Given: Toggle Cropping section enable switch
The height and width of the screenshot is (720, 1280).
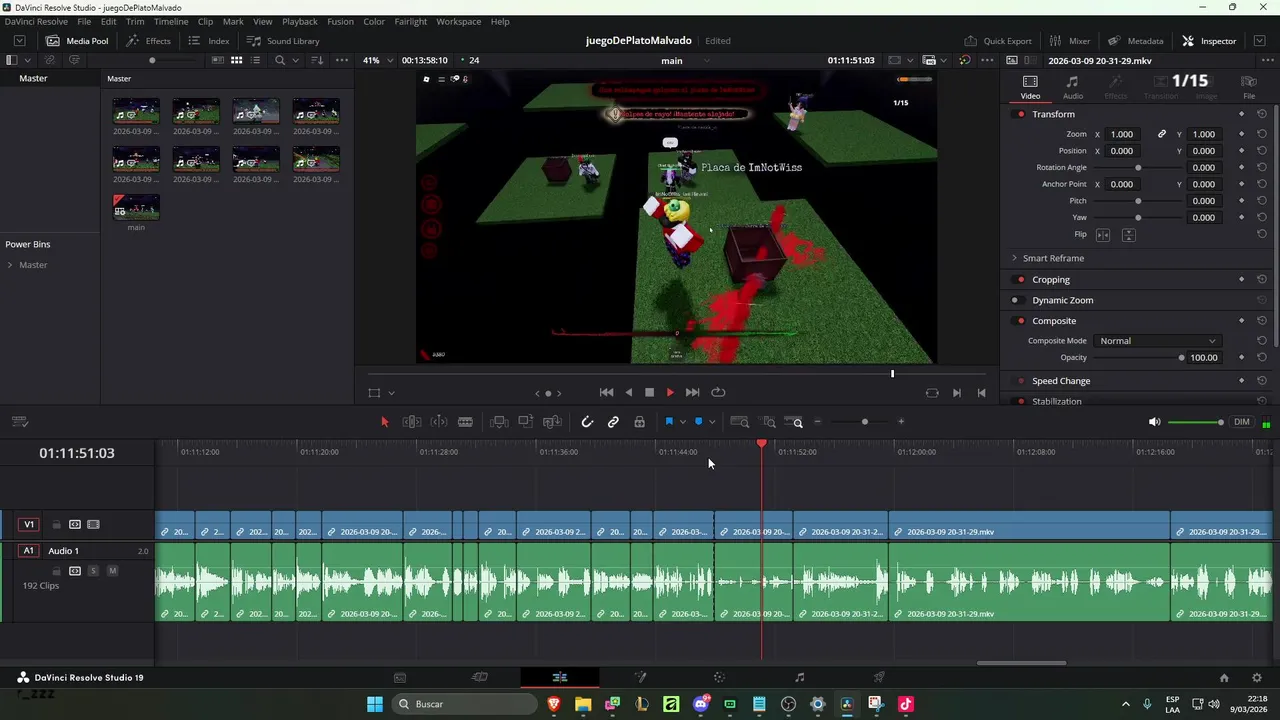Looking at the screenshot, I should tap(1020, 280).
